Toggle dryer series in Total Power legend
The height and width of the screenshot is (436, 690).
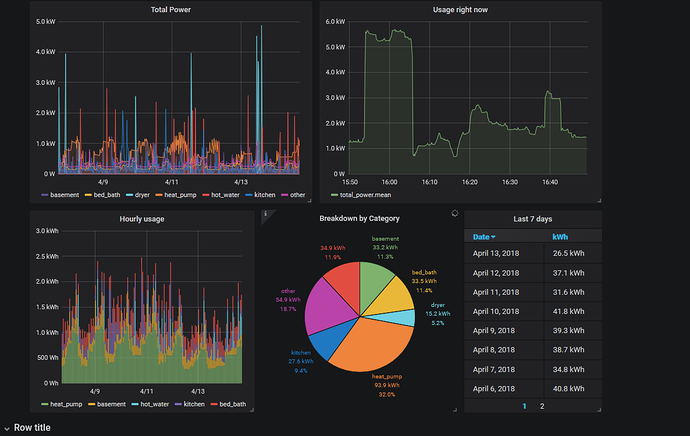pyautogui.click(x=138, y=195)
